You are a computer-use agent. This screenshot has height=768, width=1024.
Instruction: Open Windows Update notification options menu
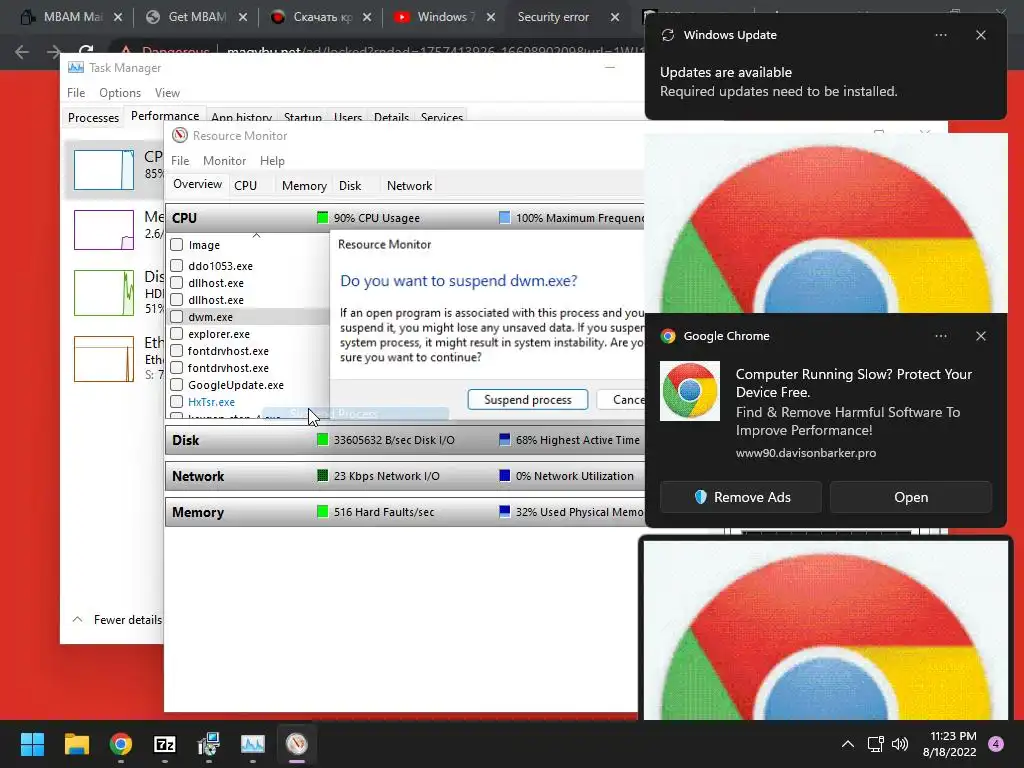tap(941, 35)
